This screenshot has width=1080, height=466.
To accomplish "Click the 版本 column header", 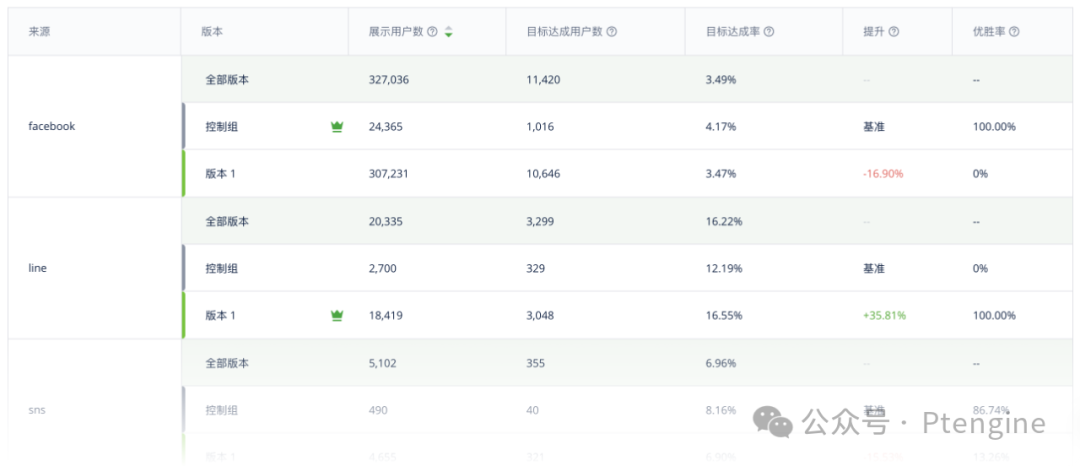I will [x=212, y=32].
